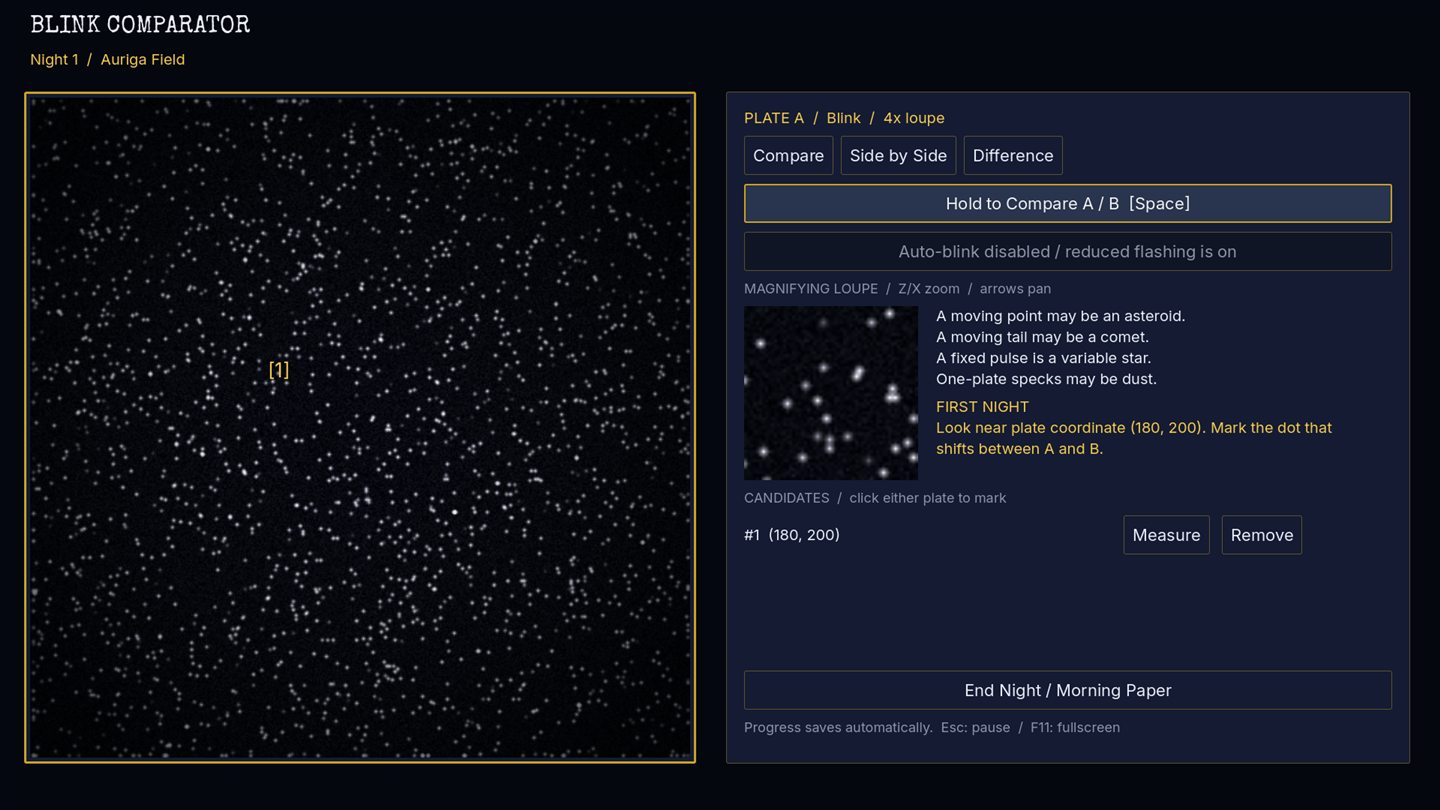Click the 'CANDIDATES / click either plate to mark' label
Viewport: 1440px width, 810px height.
click(875, 498)
